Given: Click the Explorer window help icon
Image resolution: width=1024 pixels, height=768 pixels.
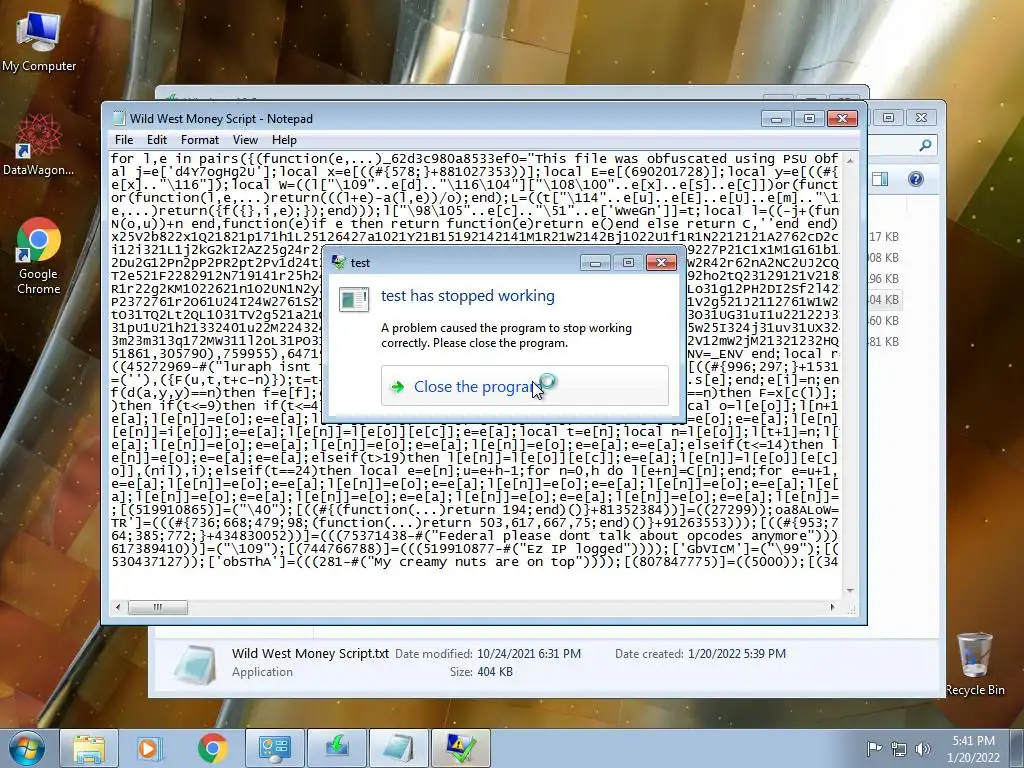Looking at the screenshot, I should (x=916, y=179).
